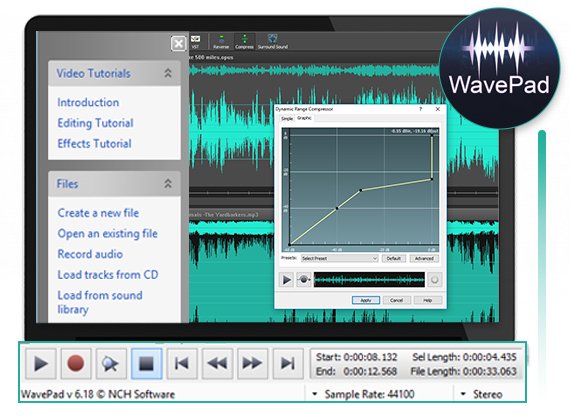
Task: Collapse the Files section
Action: click(168, 184)
